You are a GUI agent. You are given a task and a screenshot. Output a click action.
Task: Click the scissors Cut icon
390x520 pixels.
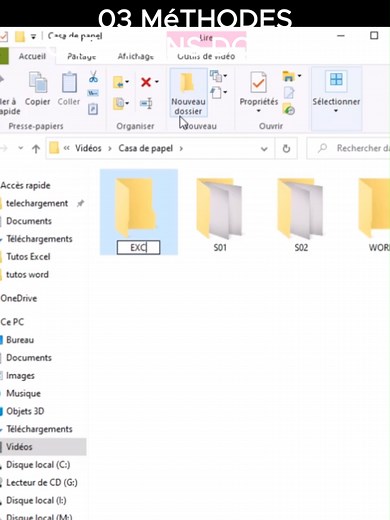click(93, 77)
